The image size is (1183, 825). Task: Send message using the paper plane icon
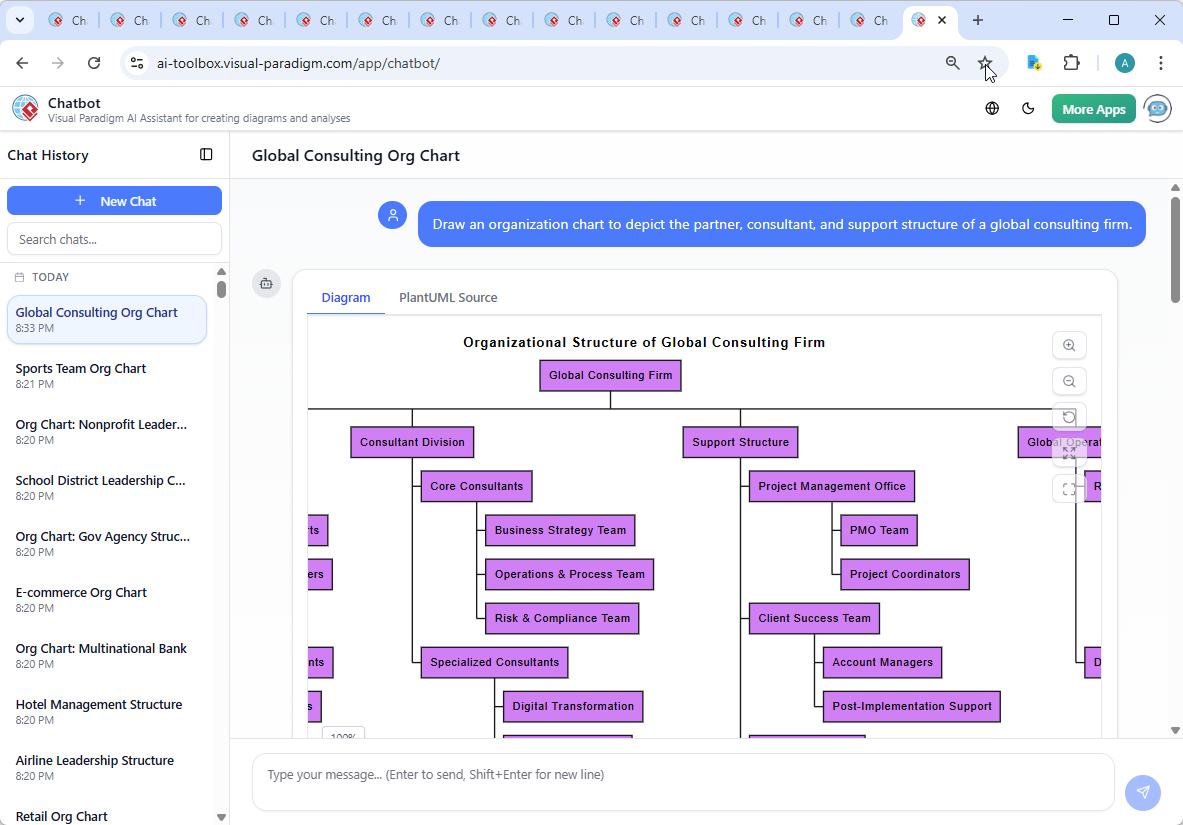click(1143, 792)
